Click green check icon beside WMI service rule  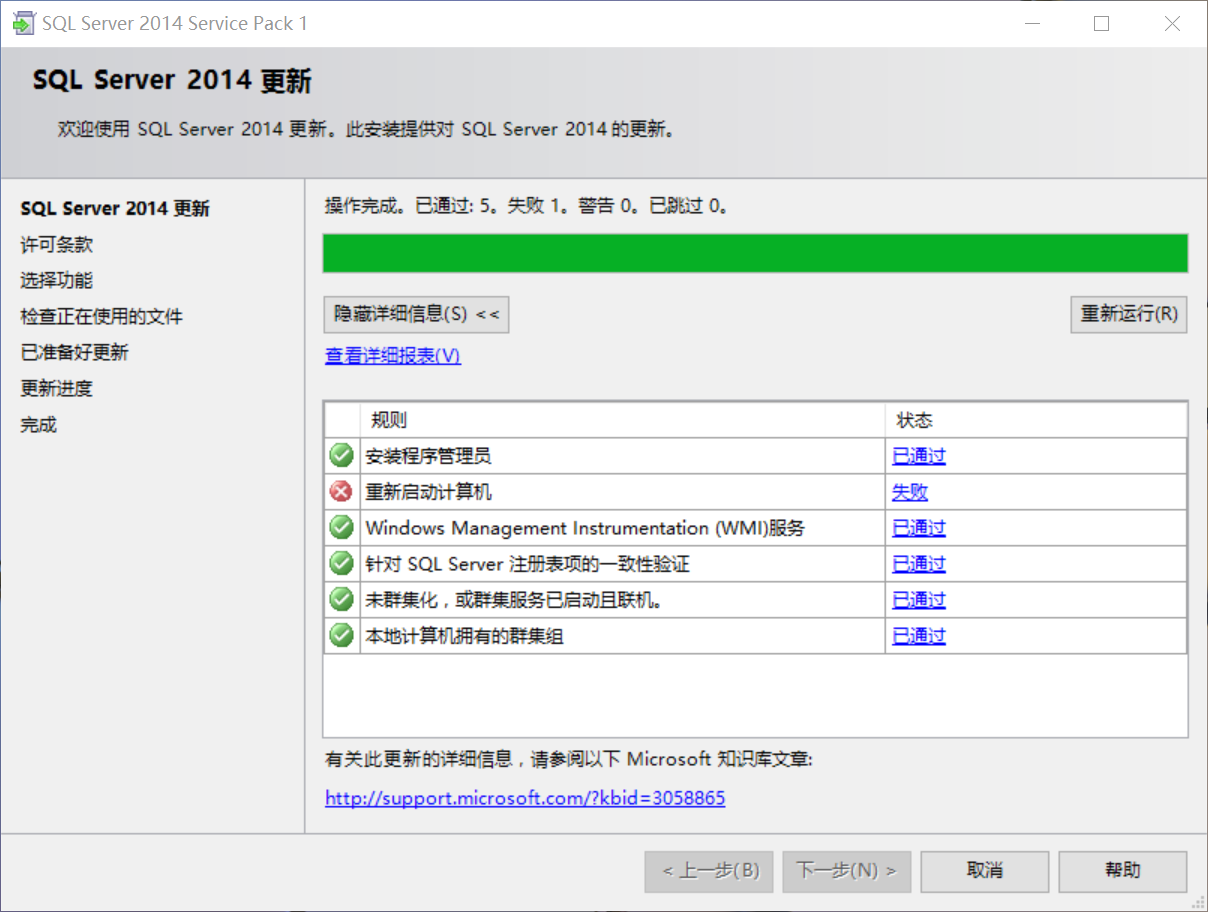(x=342, y=528)
